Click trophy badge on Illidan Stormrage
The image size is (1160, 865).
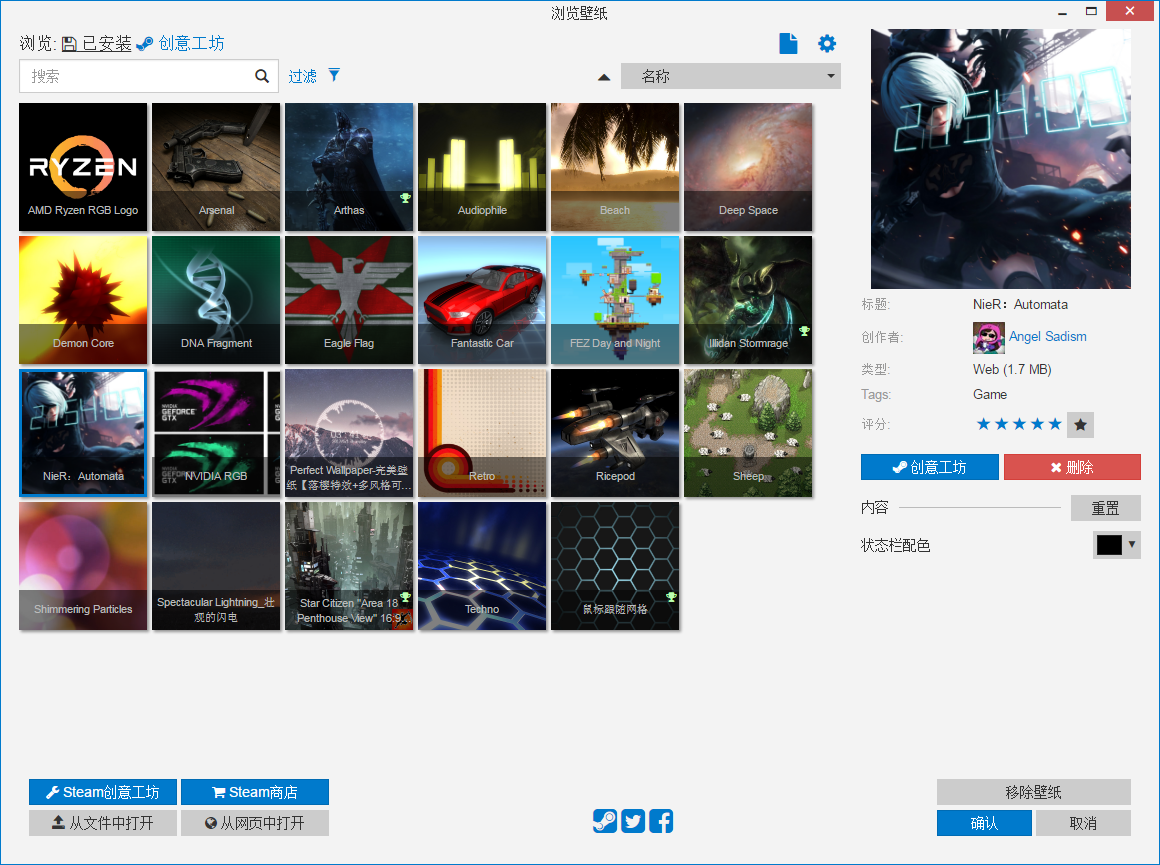804,331
